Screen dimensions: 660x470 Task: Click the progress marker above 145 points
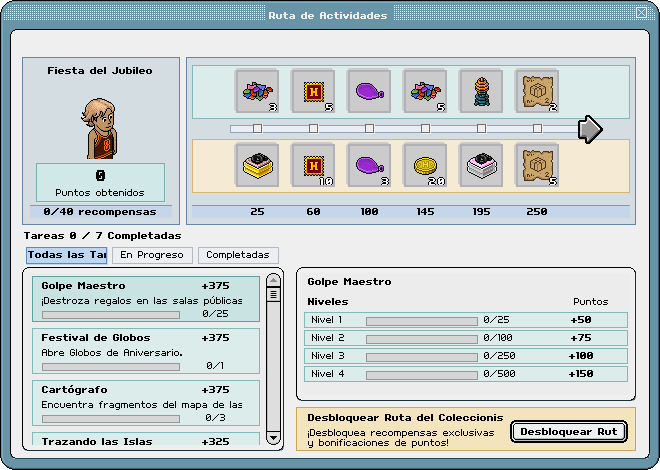tap(425, 128)
